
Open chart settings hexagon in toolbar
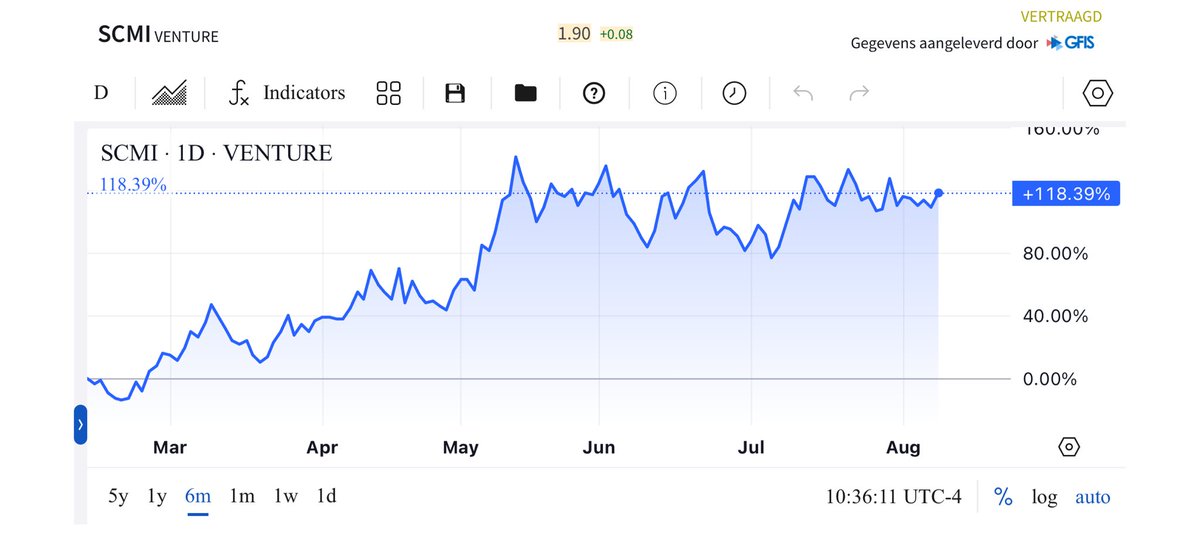pyautogui.click(x=1098, y=93)
